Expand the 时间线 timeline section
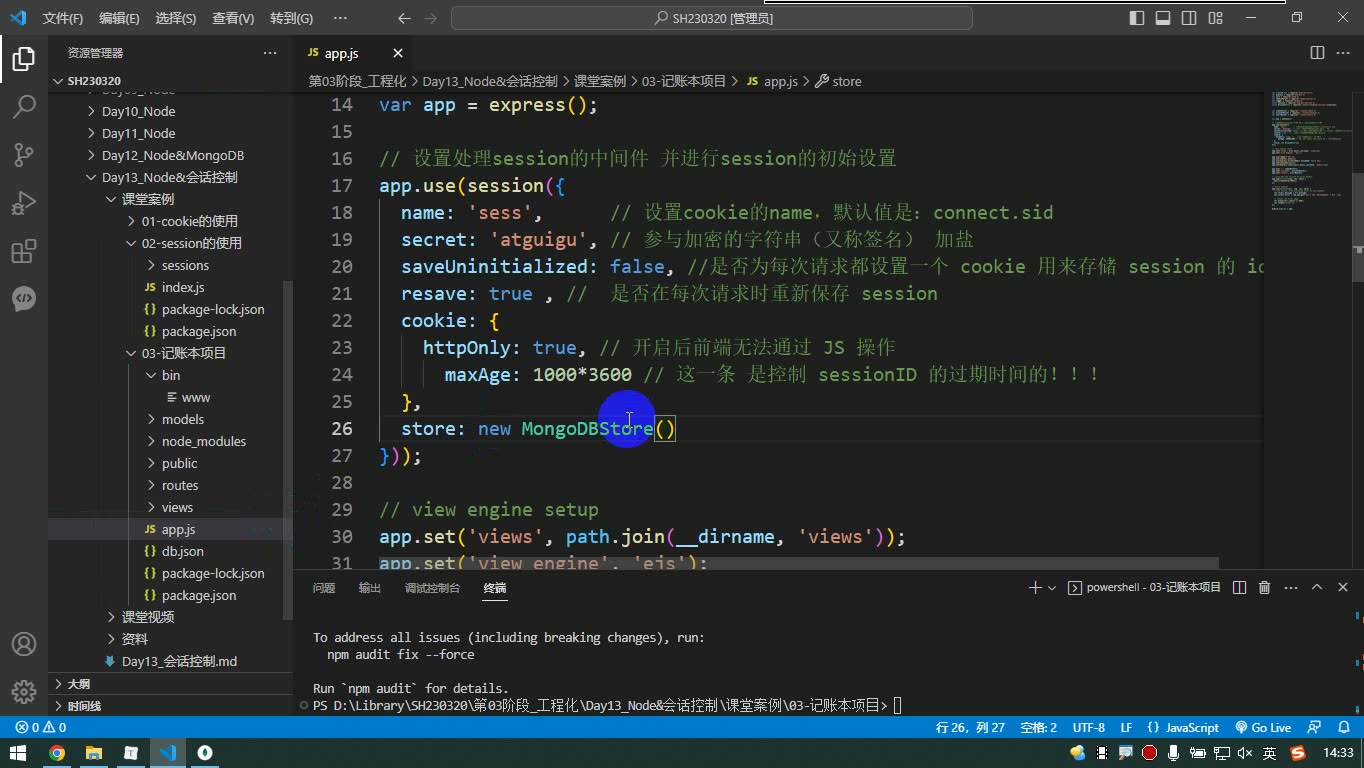 [x=170, y=706]
